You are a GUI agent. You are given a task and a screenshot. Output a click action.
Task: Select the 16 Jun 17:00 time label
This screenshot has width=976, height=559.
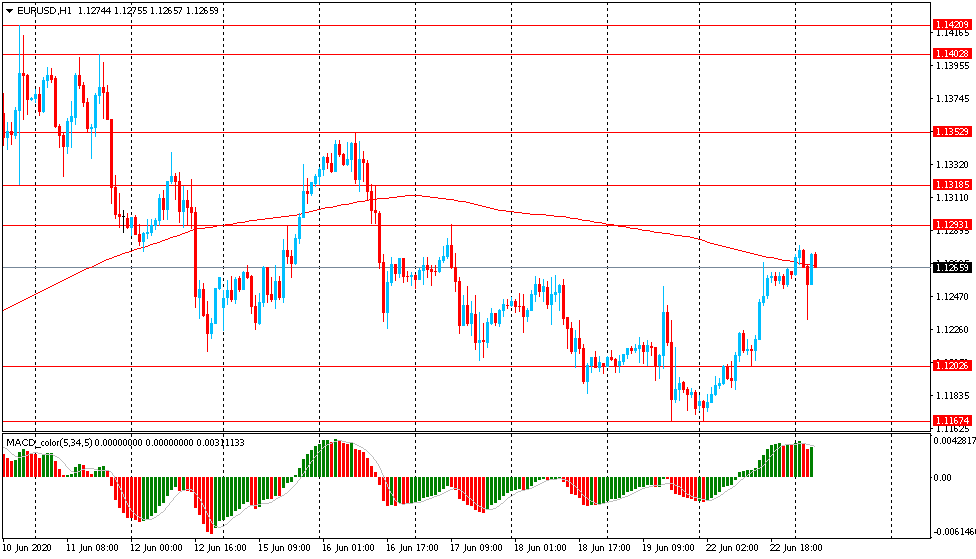(x=412, y=548)
